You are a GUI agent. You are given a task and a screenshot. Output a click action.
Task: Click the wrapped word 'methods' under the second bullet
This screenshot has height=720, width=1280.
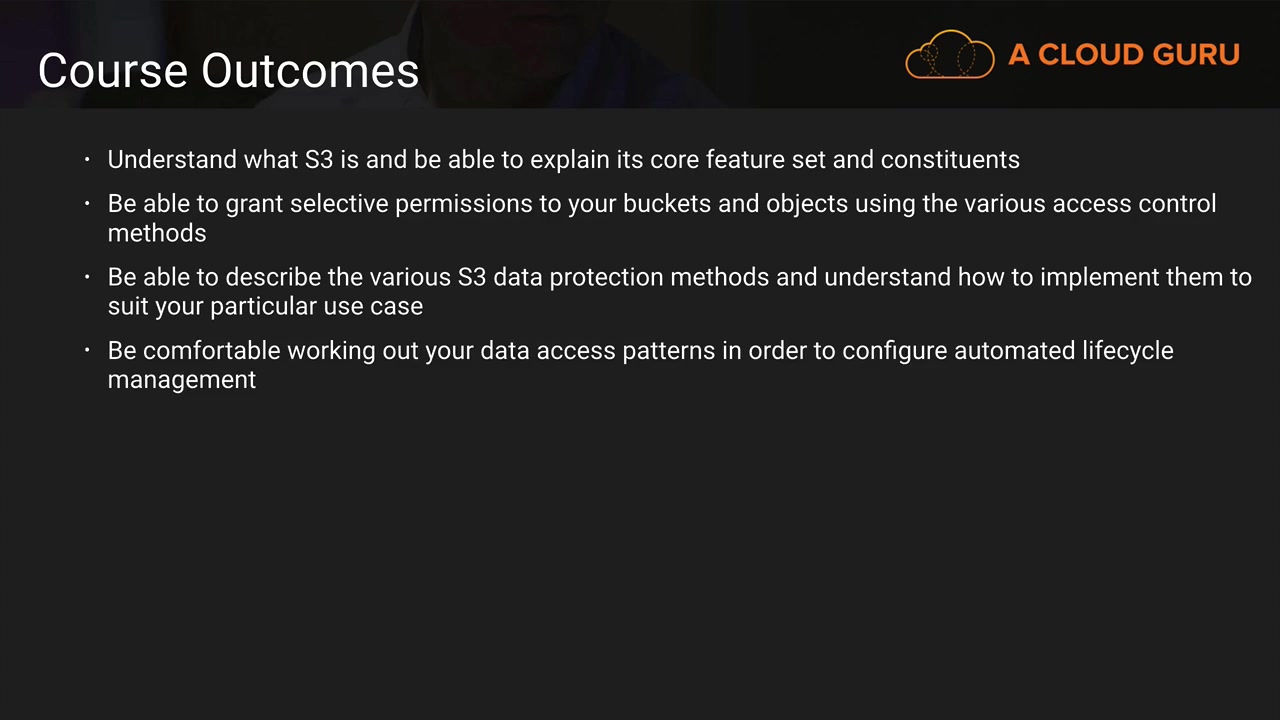click(157, 233)
